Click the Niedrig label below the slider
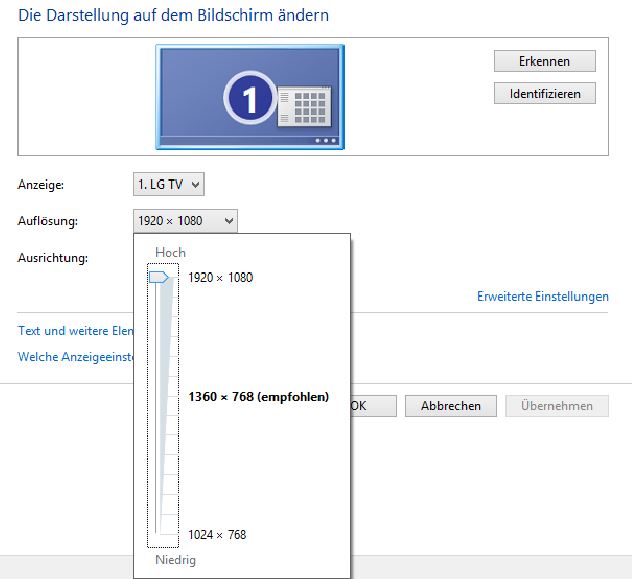 pos(175,560)
